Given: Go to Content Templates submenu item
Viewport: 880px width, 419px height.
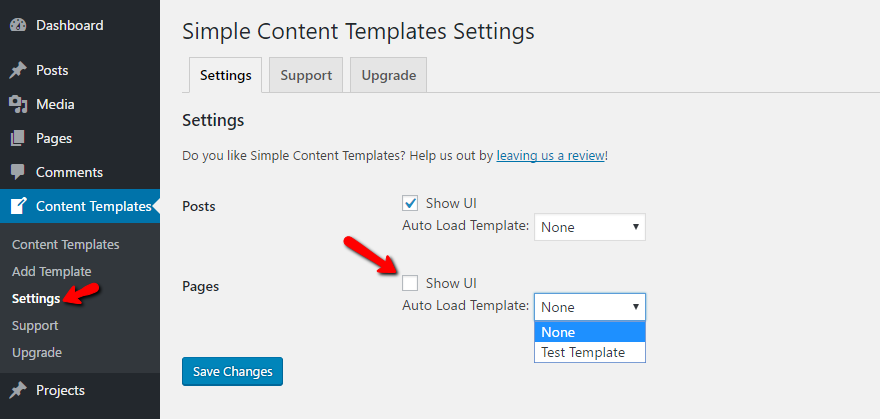Looking at the screenshot, I should [65, 244].
